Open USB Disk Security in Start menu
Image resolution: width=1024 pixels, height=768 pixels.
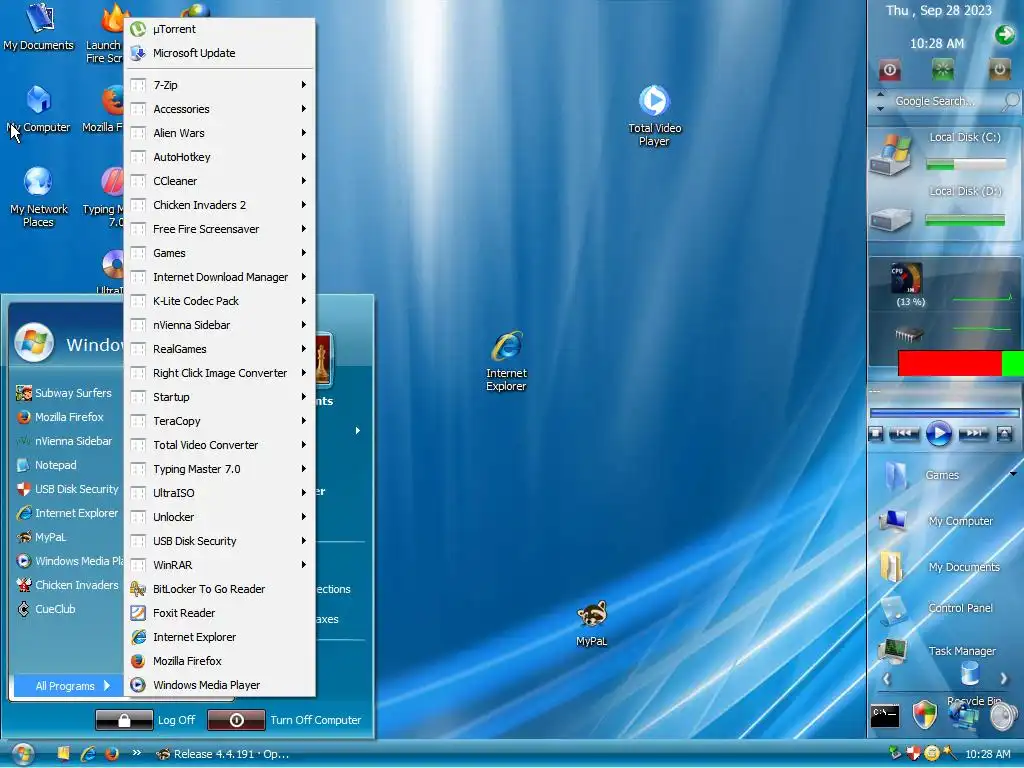pos(67,489)
